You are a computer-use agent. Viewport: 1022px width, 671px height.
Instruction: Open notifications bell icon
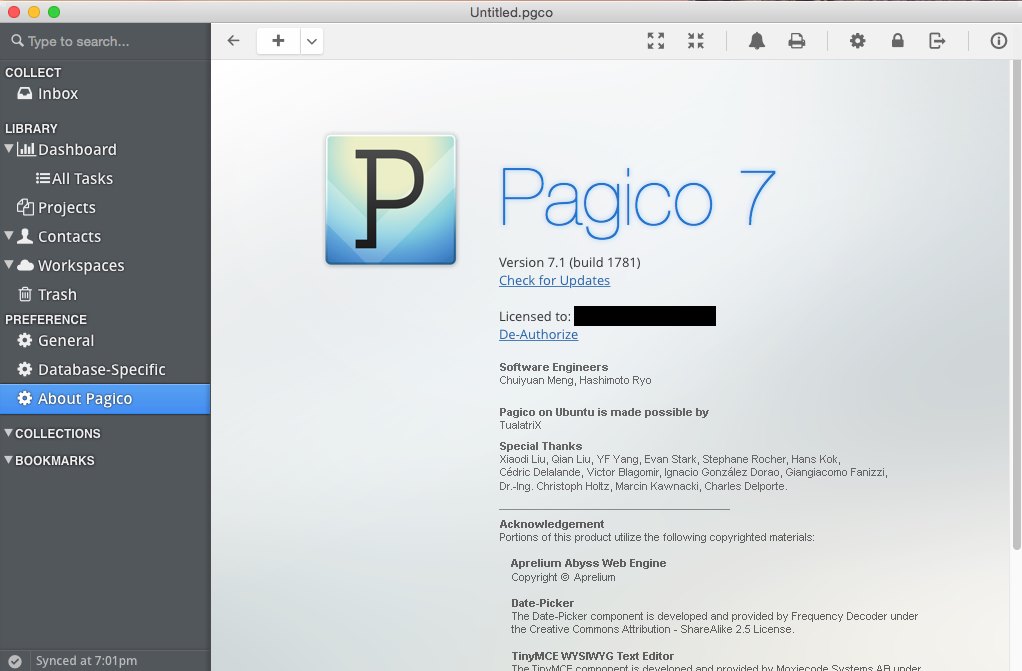click(x=756, y=41)
